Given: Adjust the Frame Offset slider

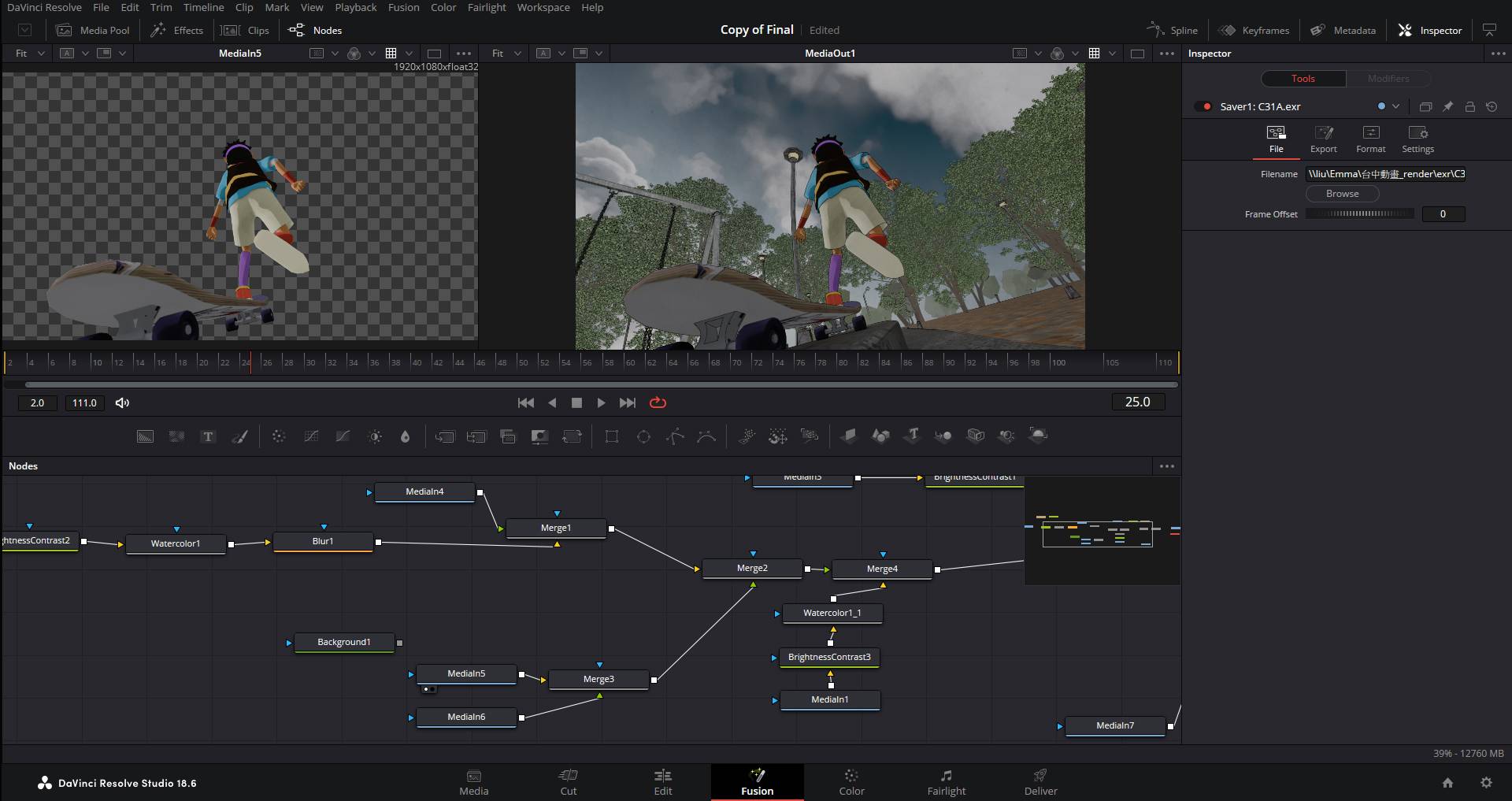Looking at the screenshot, I should [1359, 214].
